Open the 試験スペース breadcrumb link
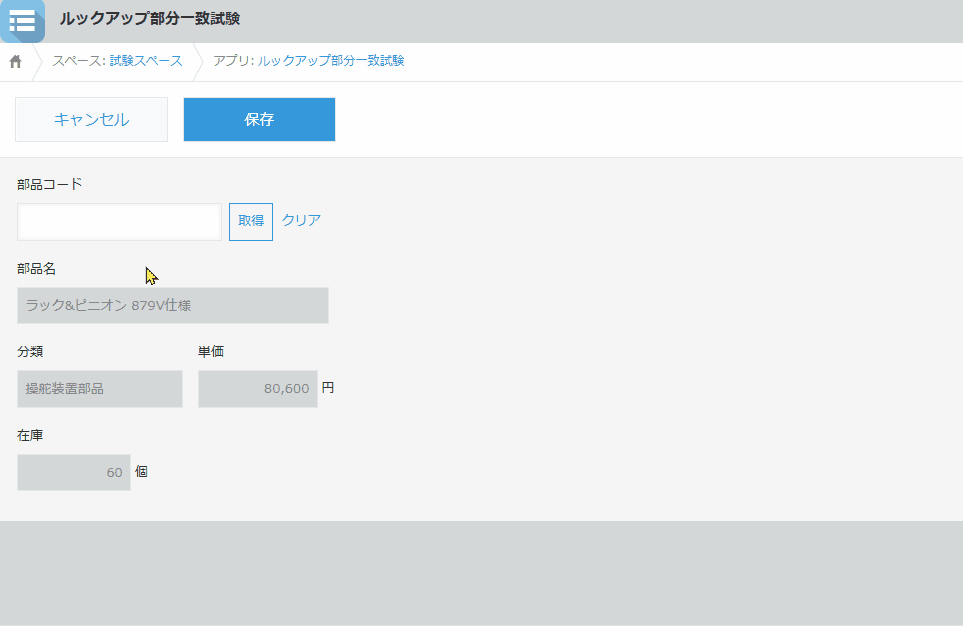The width and height of the screenshot is (963, 626). click(x=146, y=61)
